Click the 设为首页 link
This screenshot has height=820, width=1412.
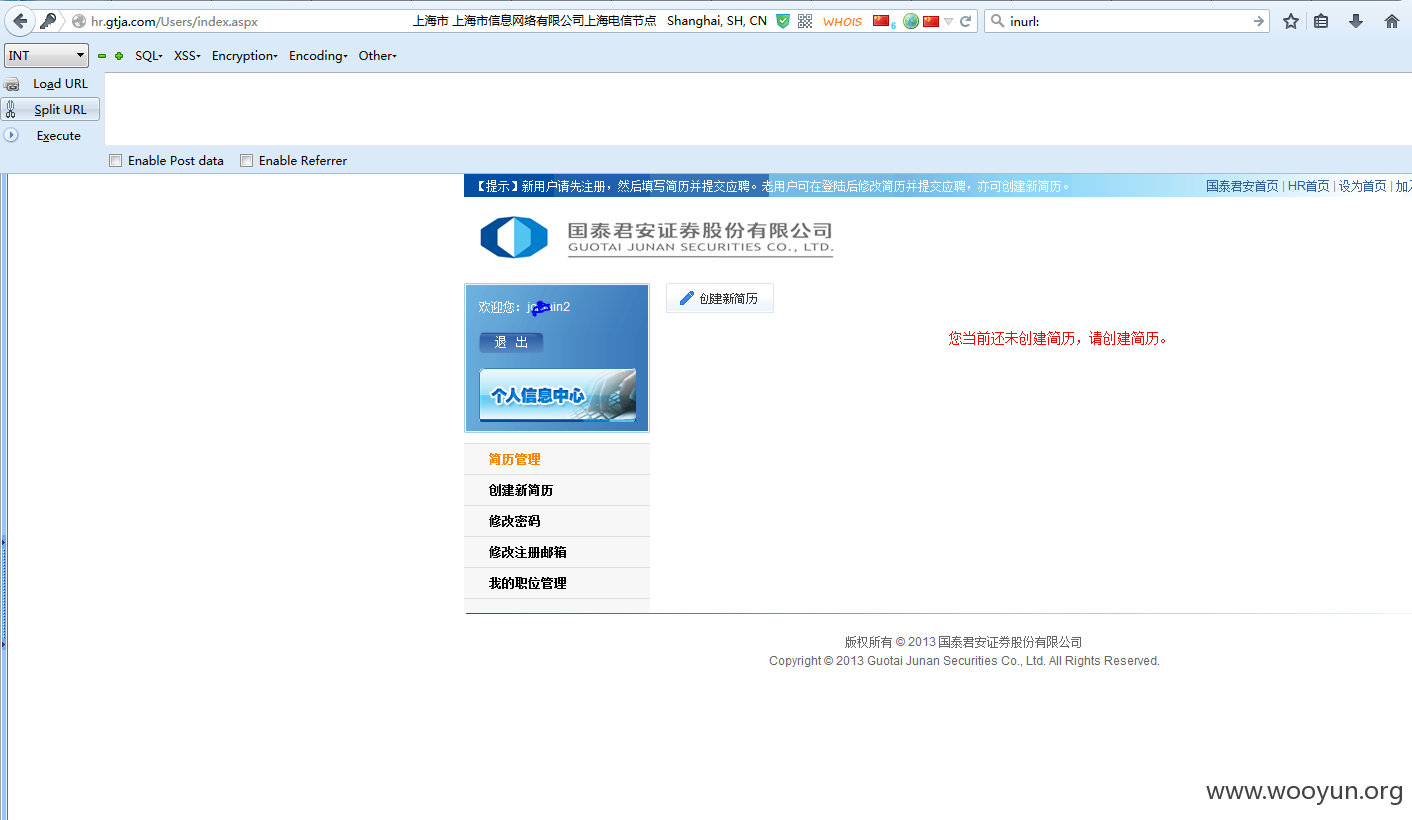[1362, 186]
